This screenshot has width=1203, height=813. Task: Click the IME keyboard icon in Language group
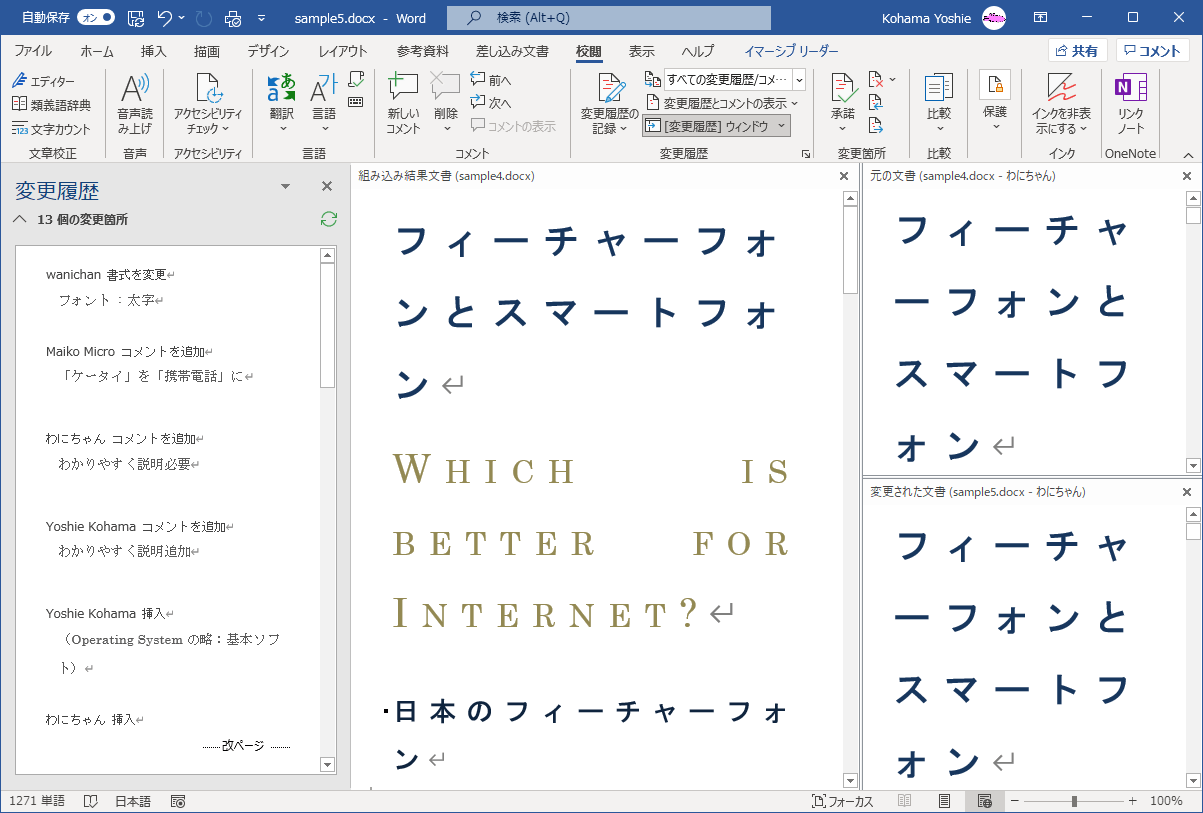(x=356, y=101)
